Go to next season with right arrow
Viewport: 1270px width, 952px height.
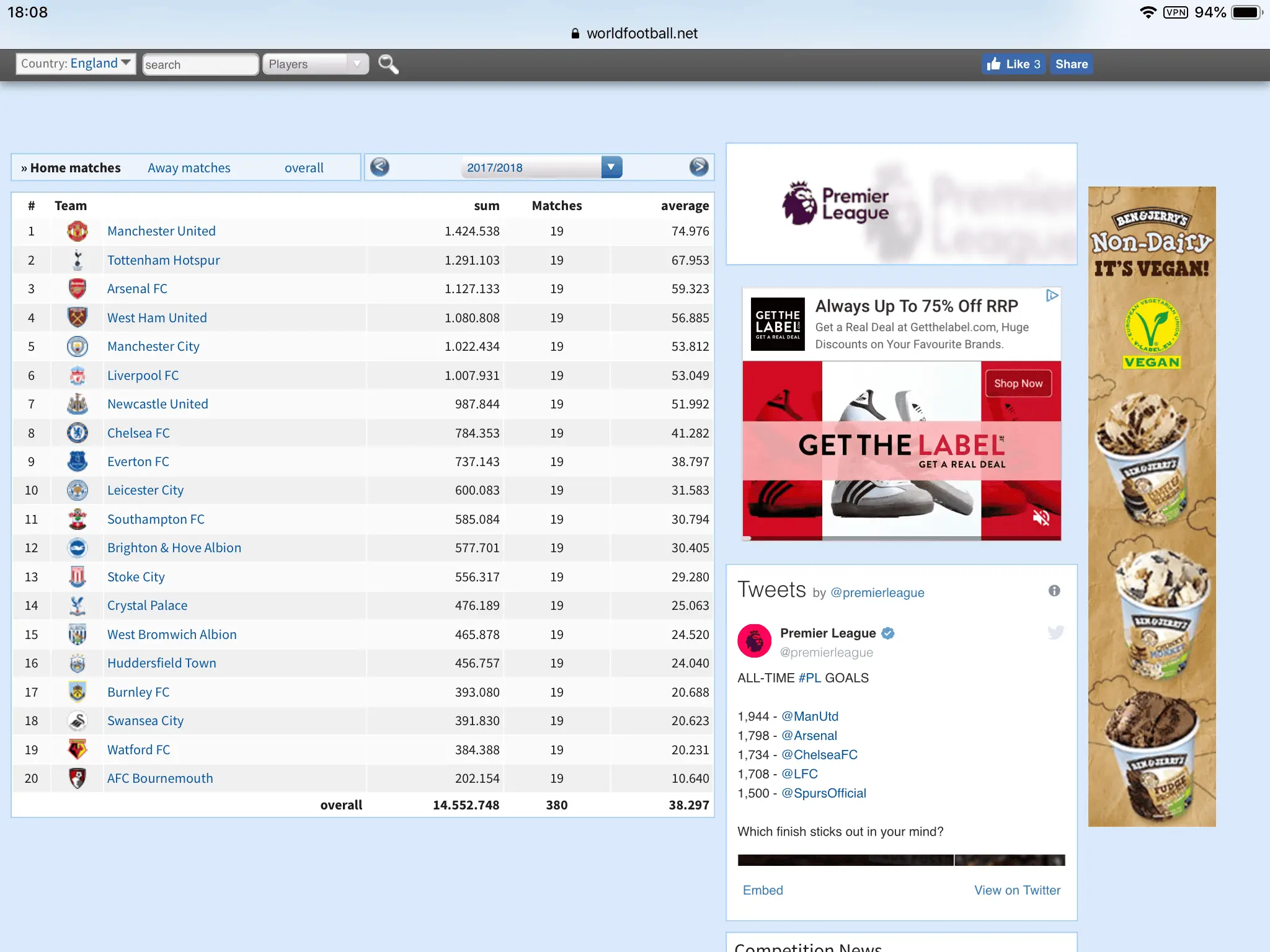pos(699,167)
